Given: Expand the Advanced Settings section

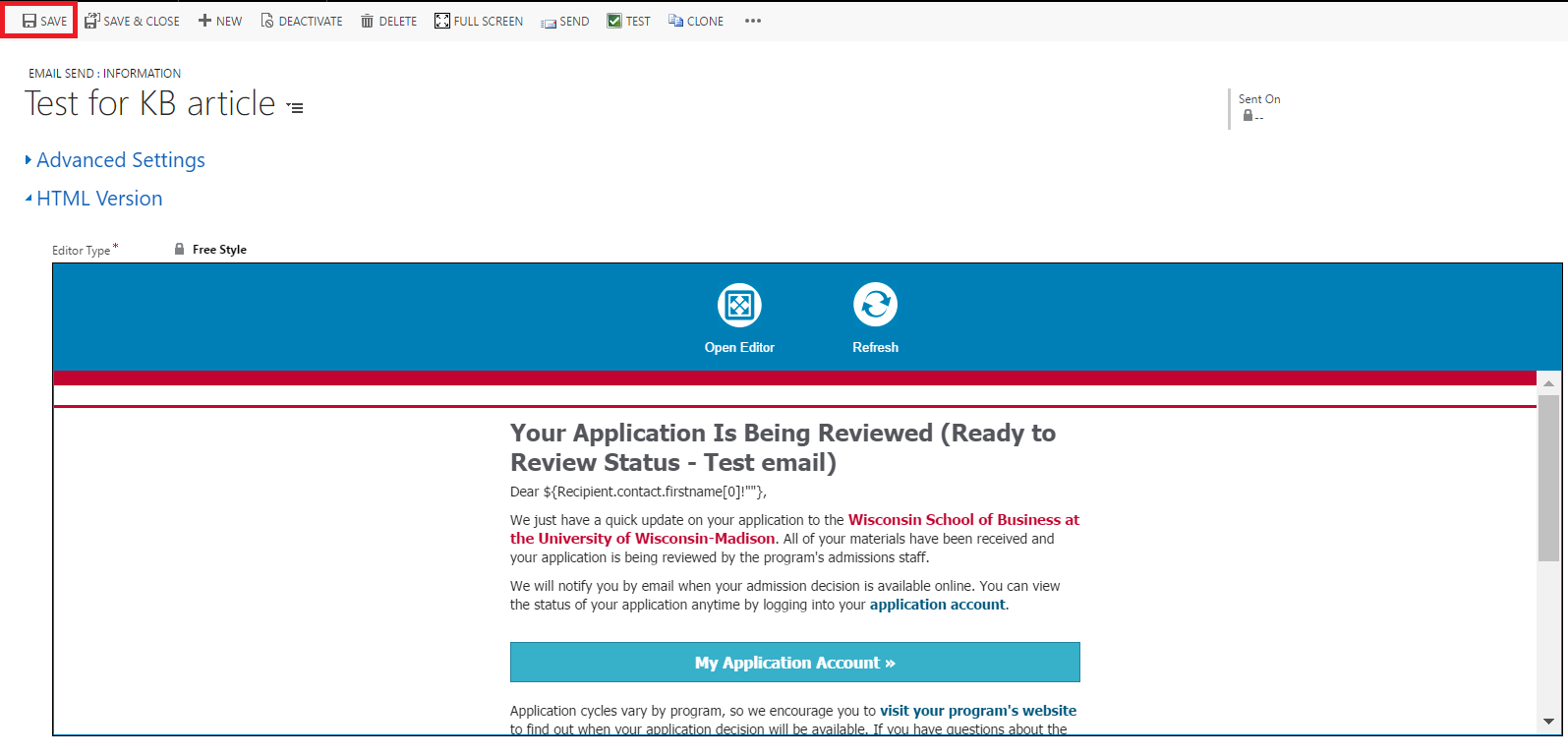Looking at the screenshot, I should (120, 160).
